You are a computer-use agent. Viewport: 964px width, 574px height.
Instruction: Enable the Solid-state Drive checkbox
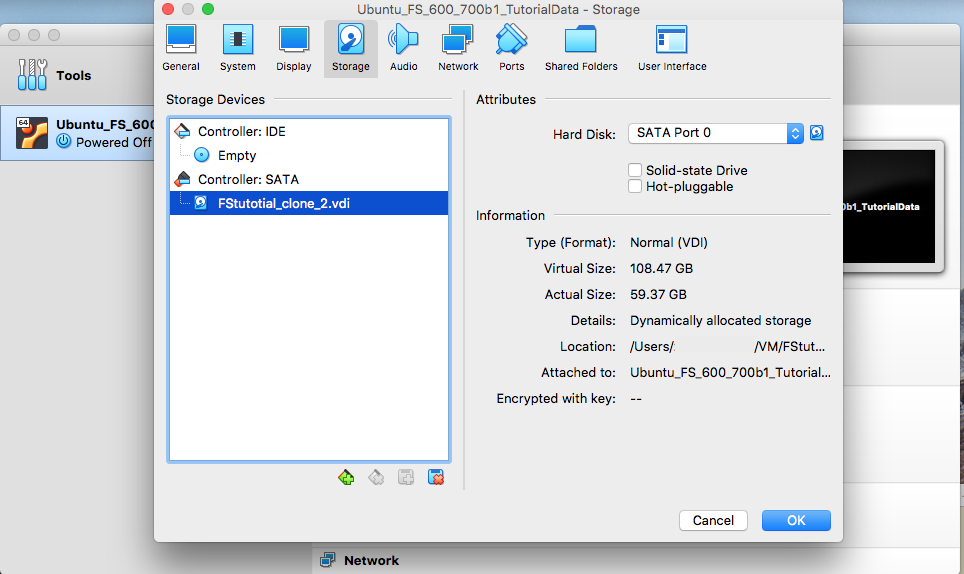(635, 170)
